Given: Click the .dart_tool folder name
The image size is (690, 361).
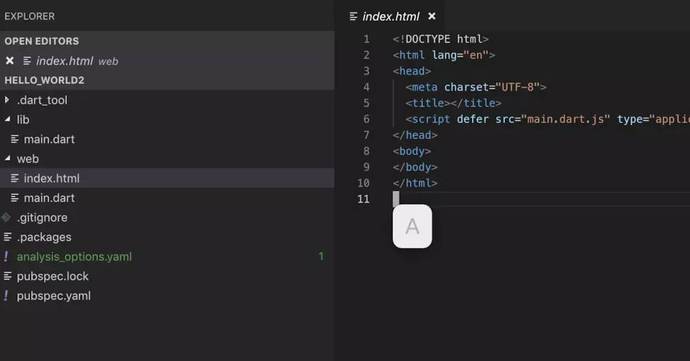Looking at the screenshot, I should point(42,100).
